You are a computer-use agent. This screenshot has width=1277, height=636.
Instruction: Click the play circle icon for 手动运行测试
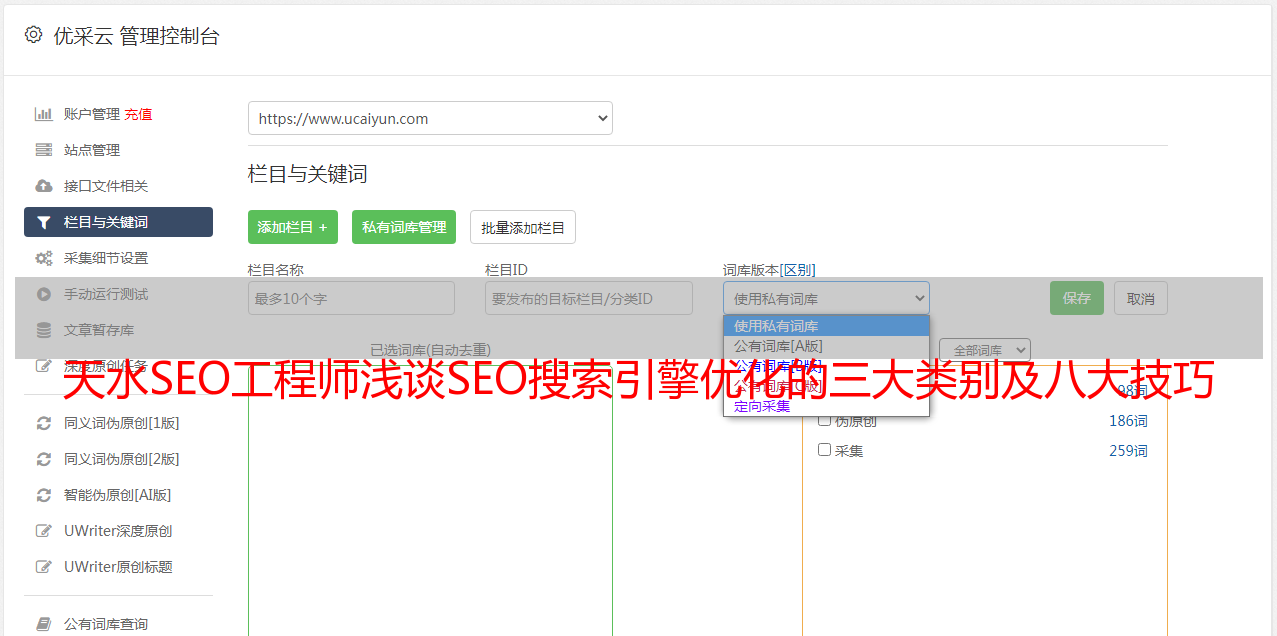click(43, 294)
